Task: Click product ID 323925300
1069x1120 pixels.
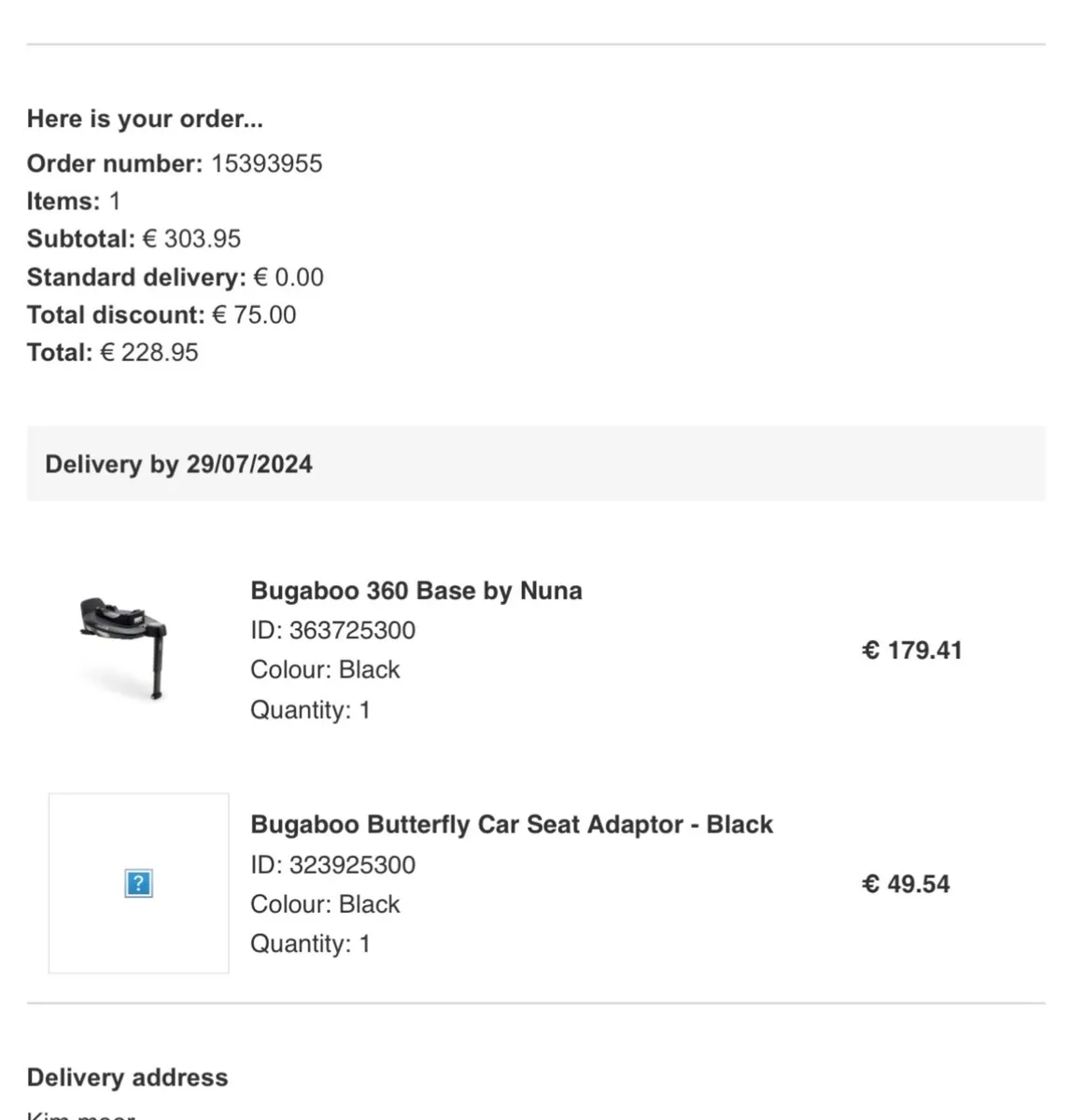Action: pyautogui.click(x=332, y=865)
